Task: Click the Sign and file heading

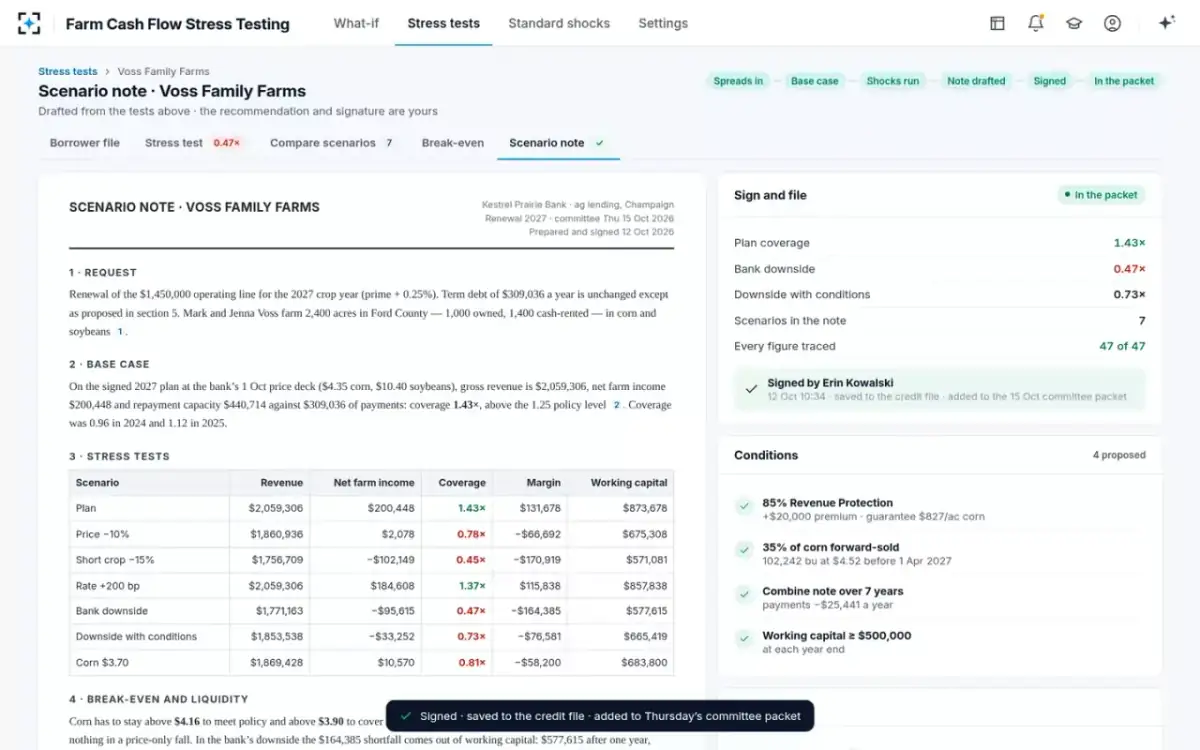Action: coord(770,195)
